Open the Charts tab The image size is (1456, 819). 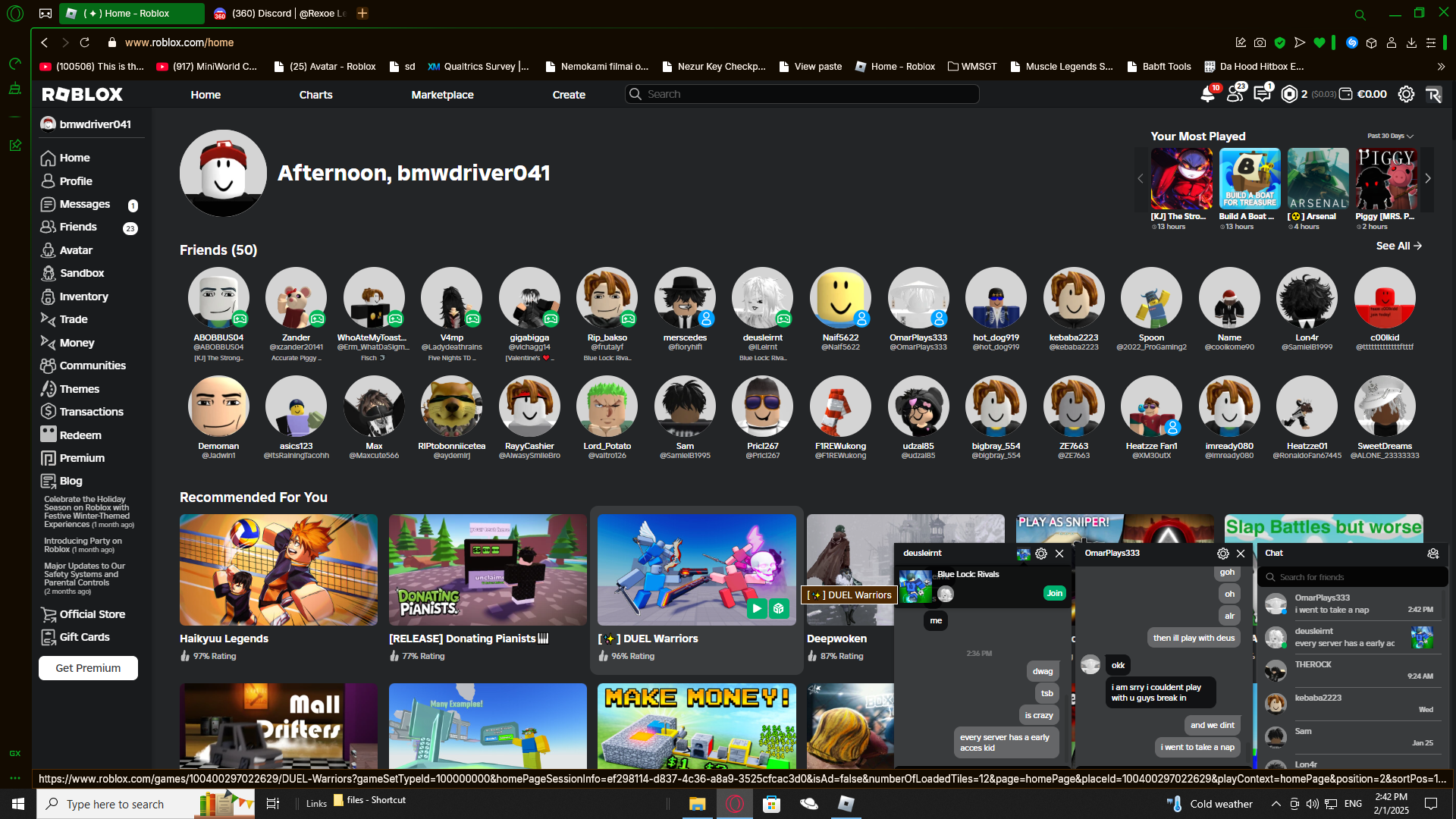315,95
